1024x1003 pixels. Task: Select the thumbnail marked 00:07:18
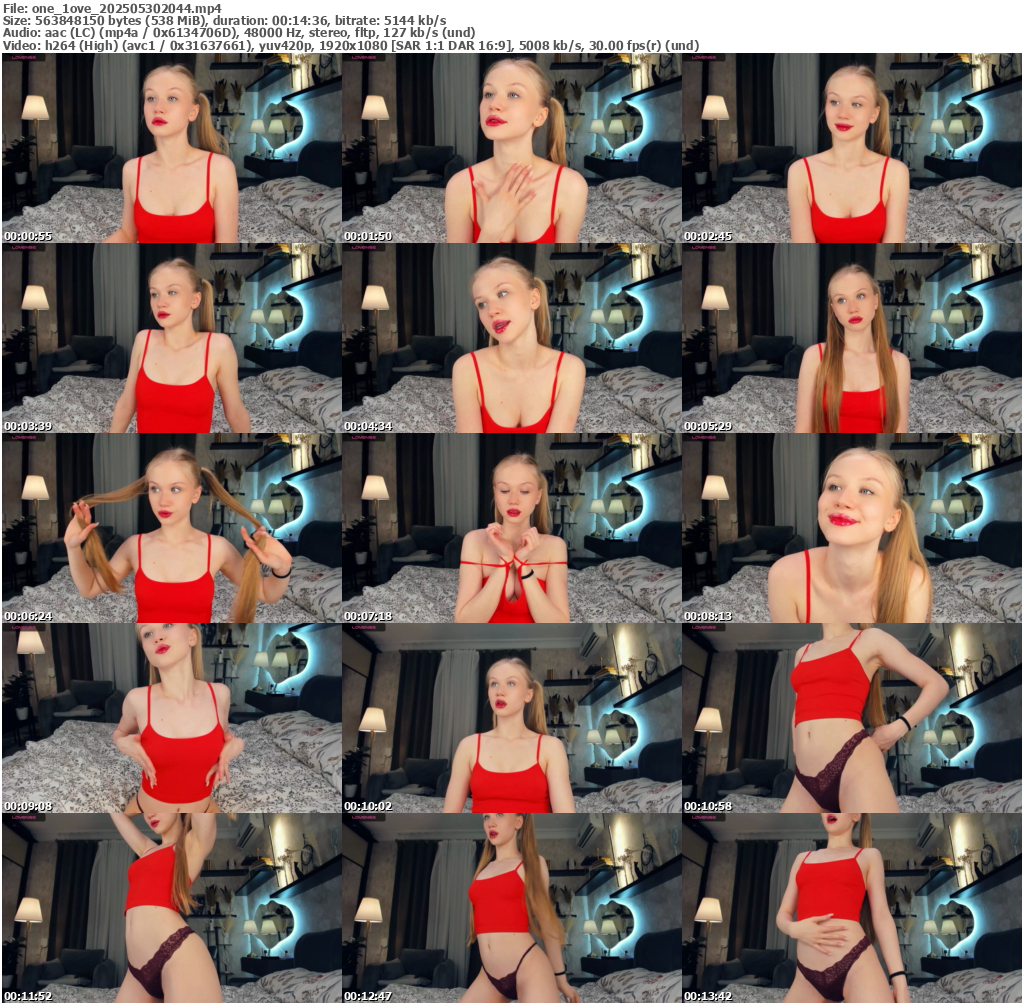[x=512, y=528]
